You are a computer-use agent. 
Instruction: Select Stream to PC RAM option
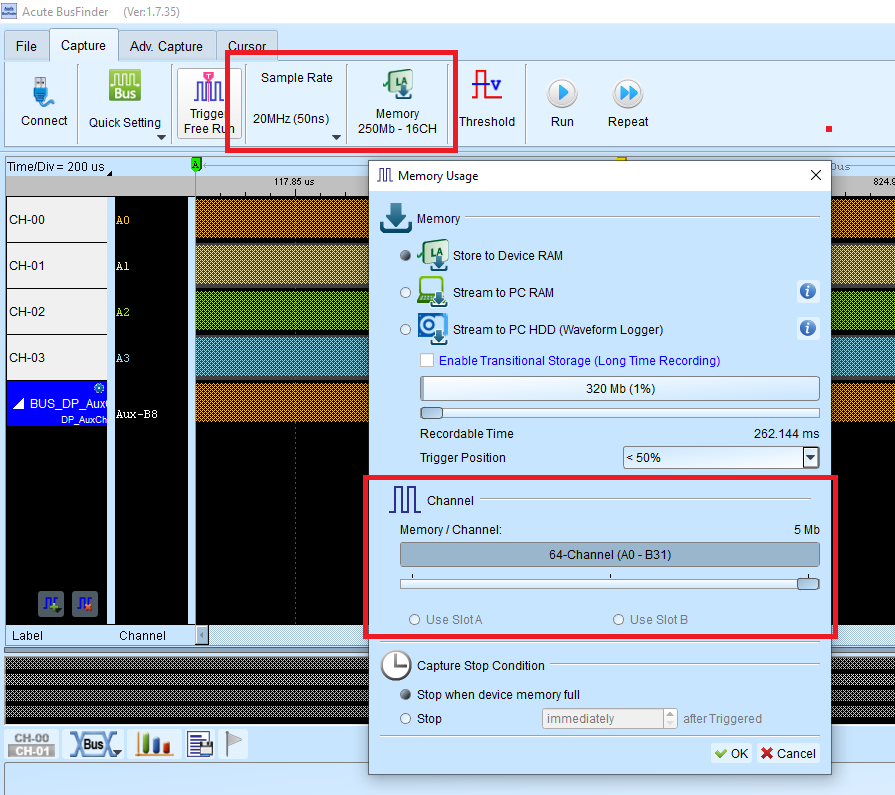click(x=405, y=293)
